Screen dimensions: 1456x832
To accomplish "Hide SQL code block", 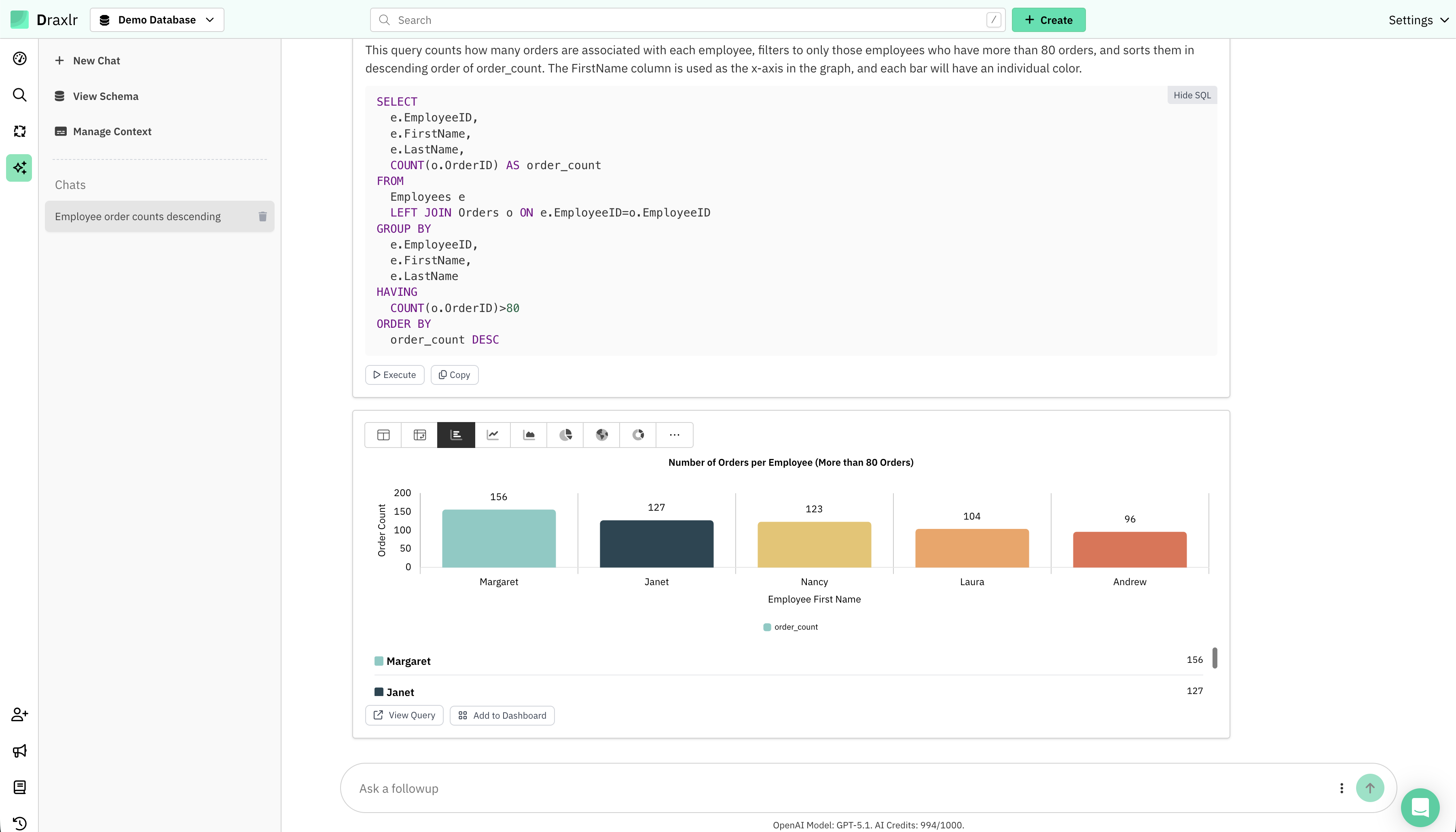I will click(x=1191, y=95).
